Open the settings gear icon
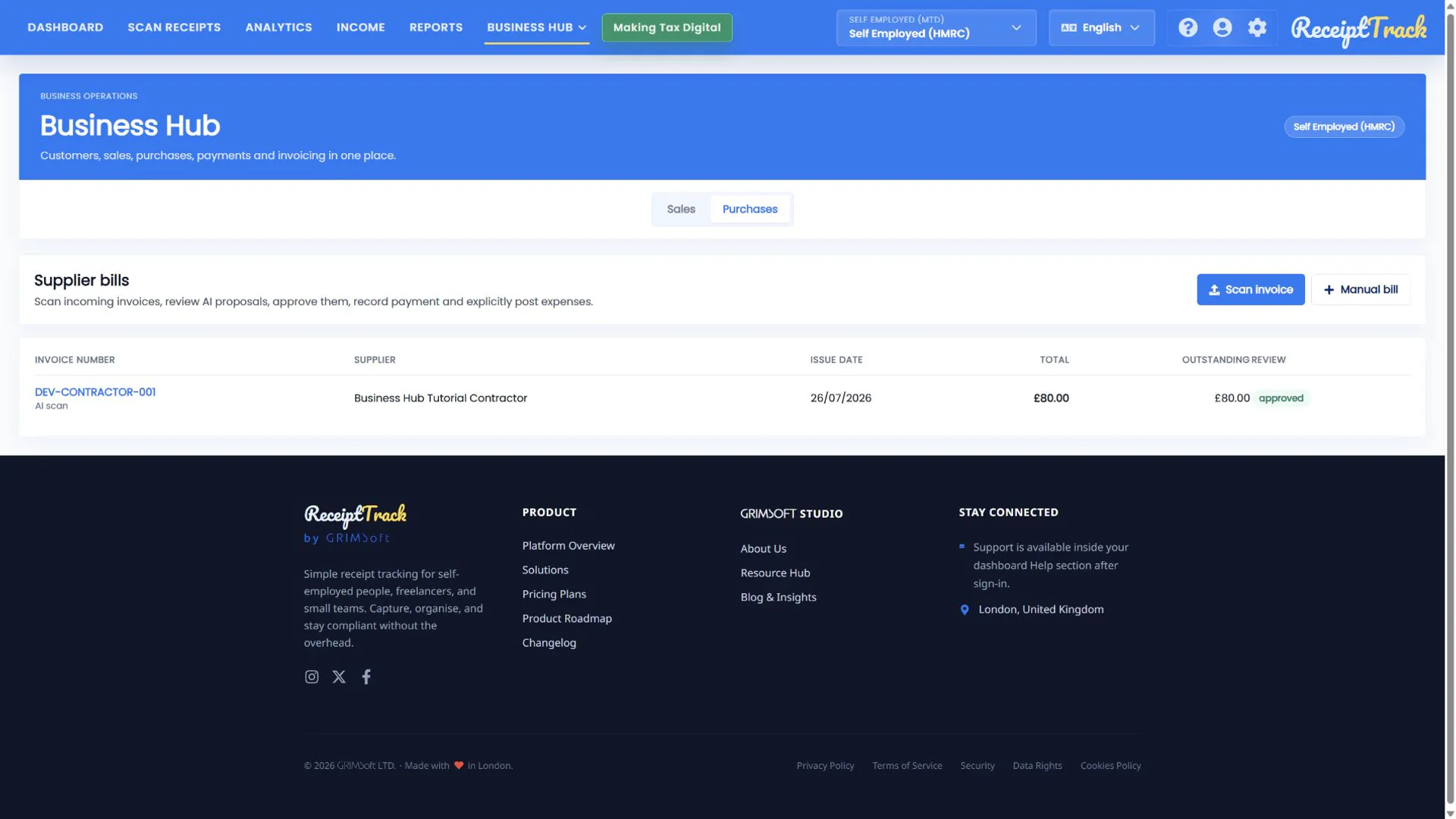The width and height of the screenshot is (1456, 819). tap(1257, 28)
